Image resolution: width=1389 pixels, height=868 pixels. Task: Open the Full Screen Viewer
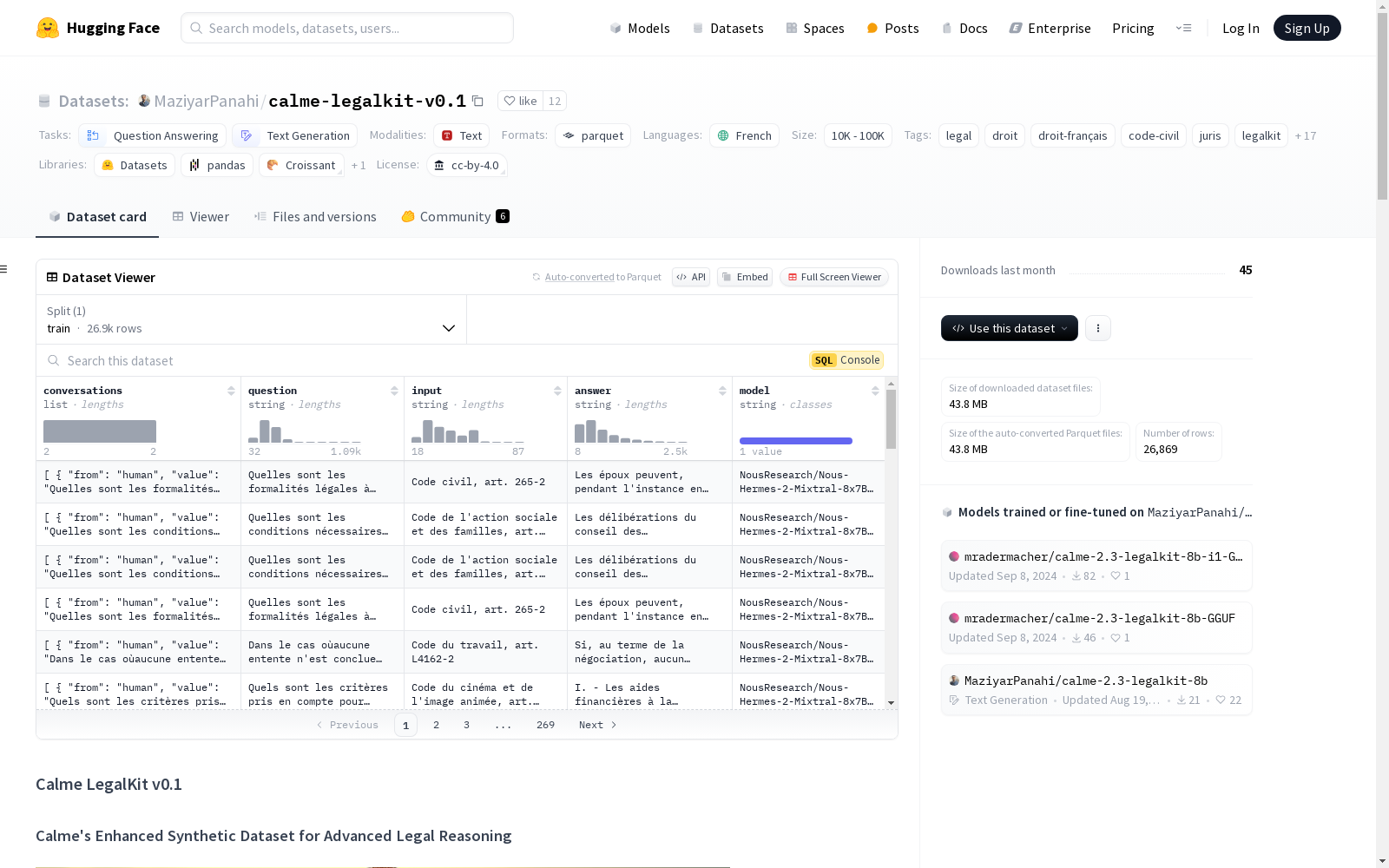(x=834, y=277)
